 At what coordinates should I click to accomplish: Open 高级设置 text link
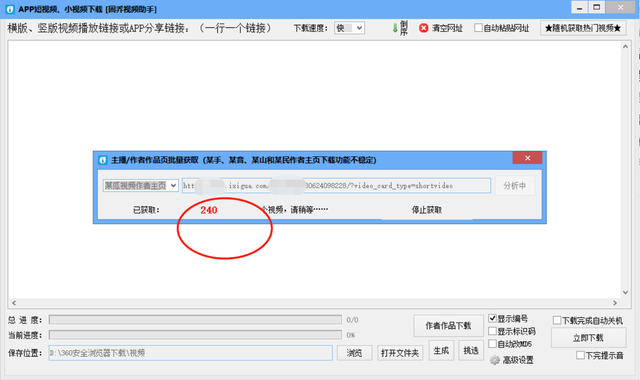(x=518, y=360)
